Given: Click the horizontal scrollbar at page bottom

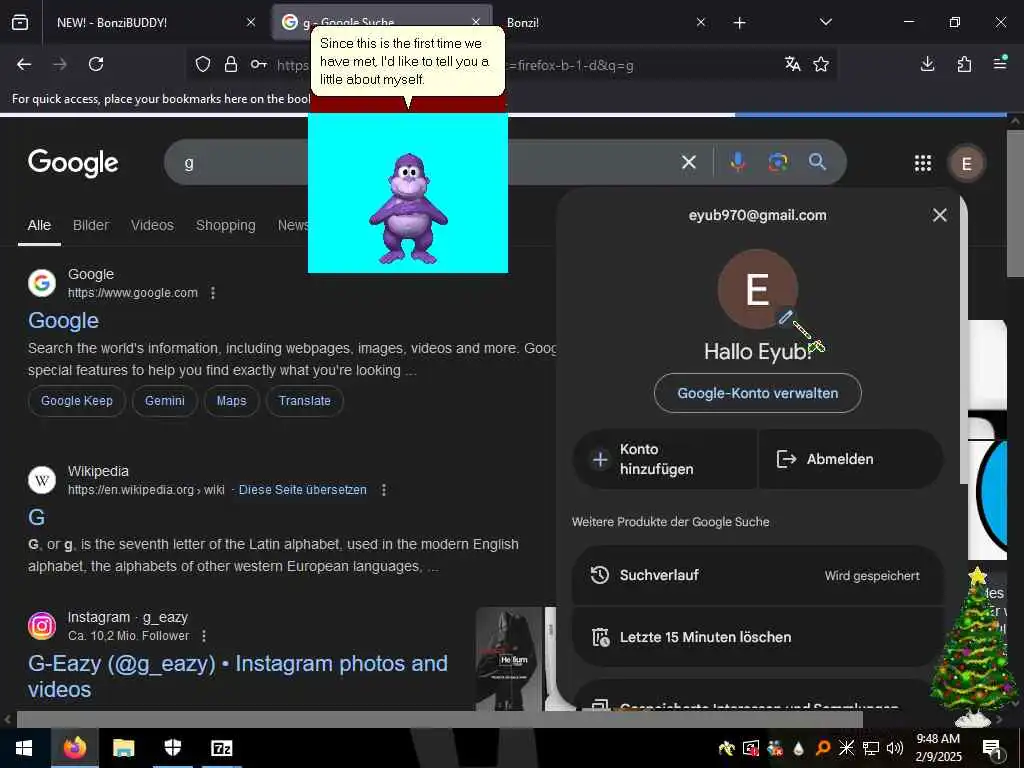Looking at the screenshot, I should tap(440, 719).
